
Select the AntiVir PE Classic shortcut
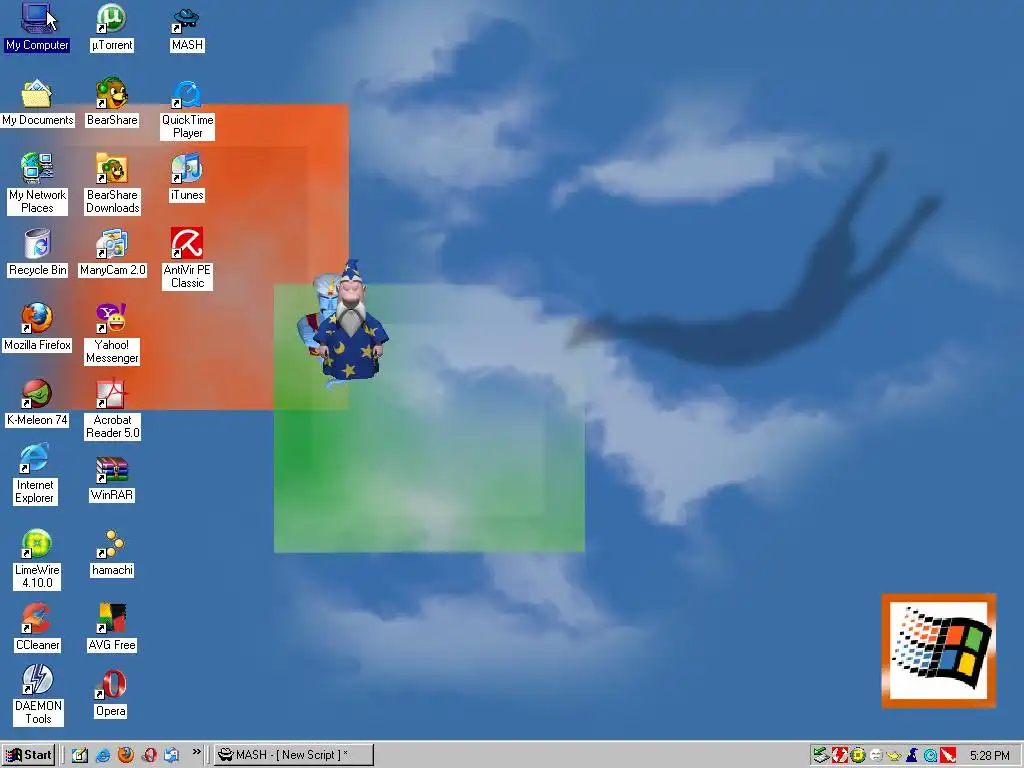(x=187, y=259)
